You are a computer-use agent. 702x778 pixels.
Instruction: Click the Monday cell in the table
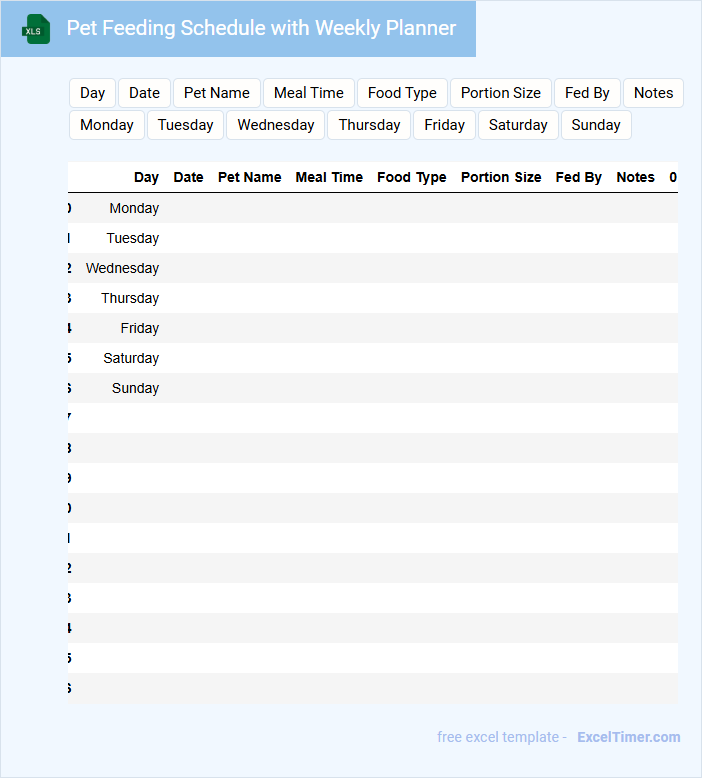[134, 208]
